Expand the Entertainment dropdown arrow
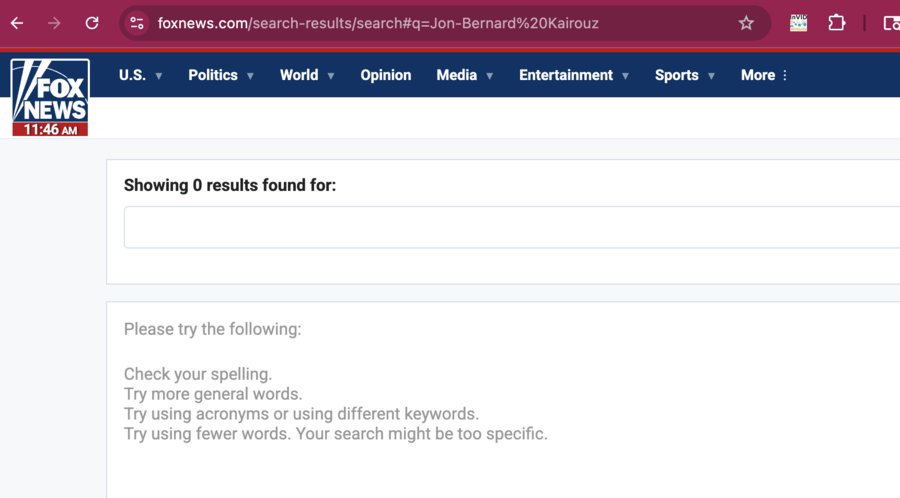 tap(626, 76)
